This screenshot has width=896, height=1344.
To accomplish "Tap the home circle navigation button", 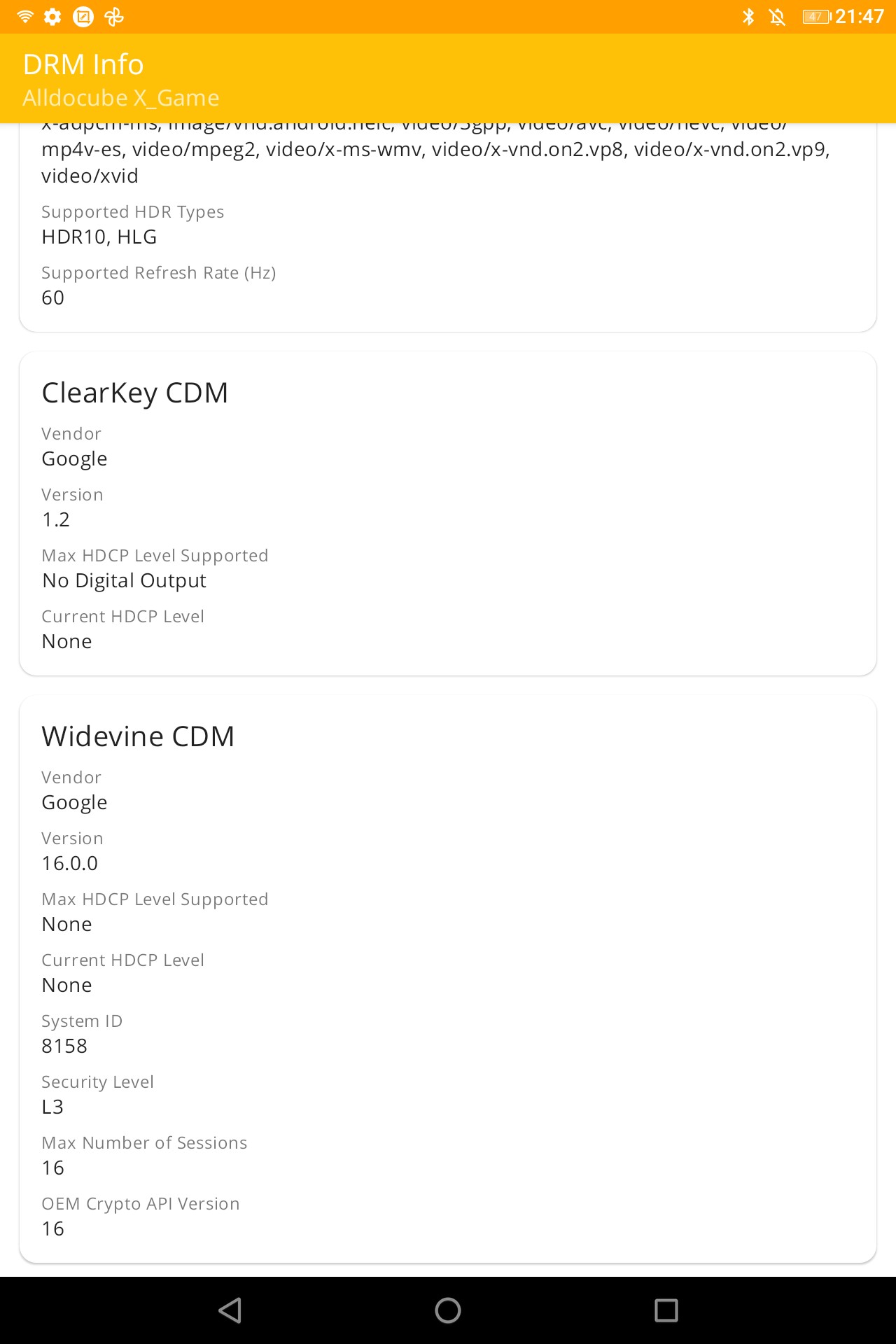I will (448, 1310).
